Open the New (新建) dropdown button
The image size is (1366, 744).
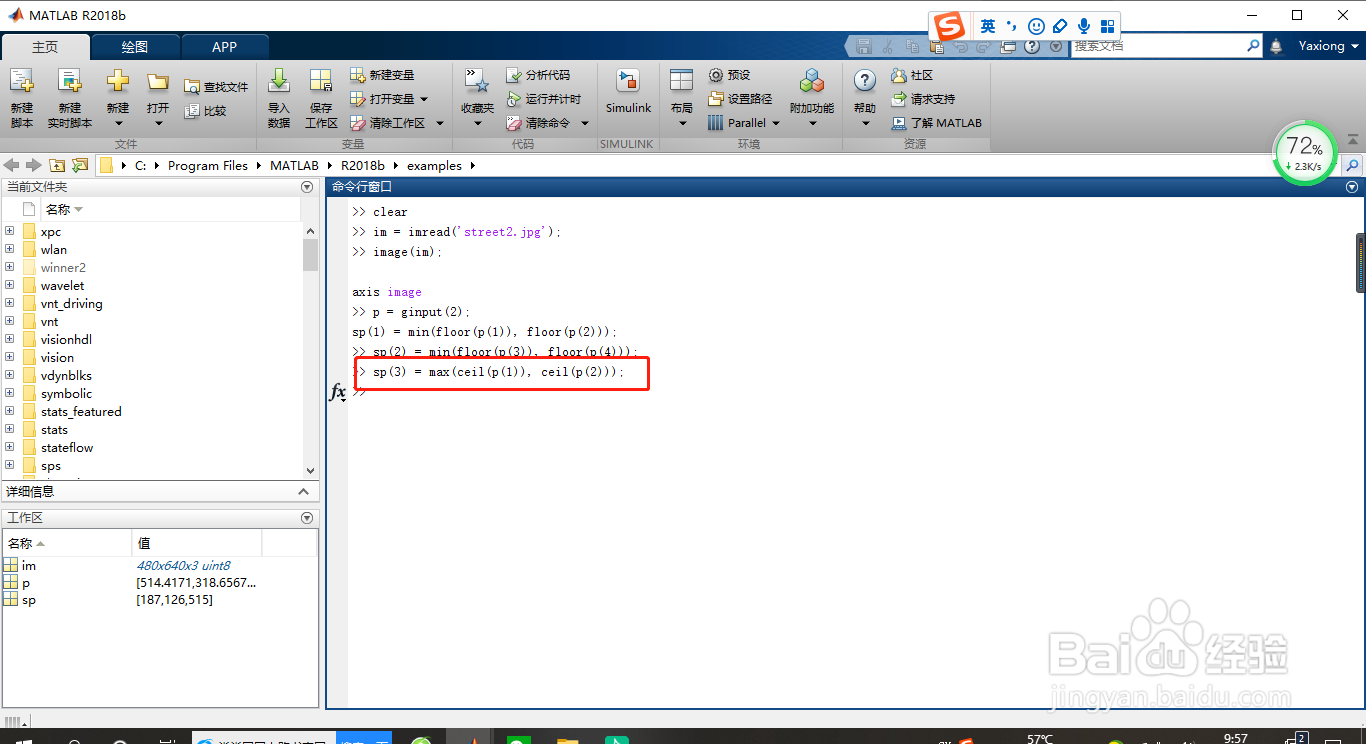coord(118,97)
